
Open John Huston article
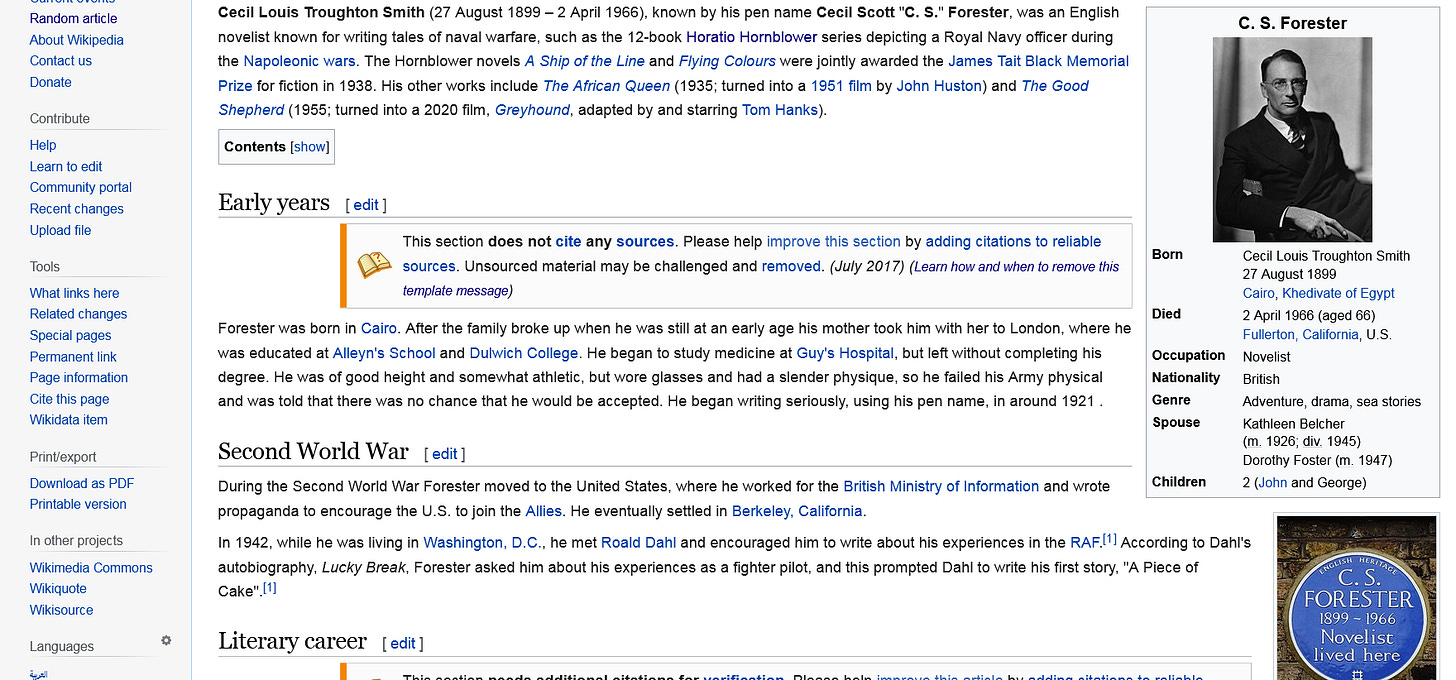[x=939, y=86]
